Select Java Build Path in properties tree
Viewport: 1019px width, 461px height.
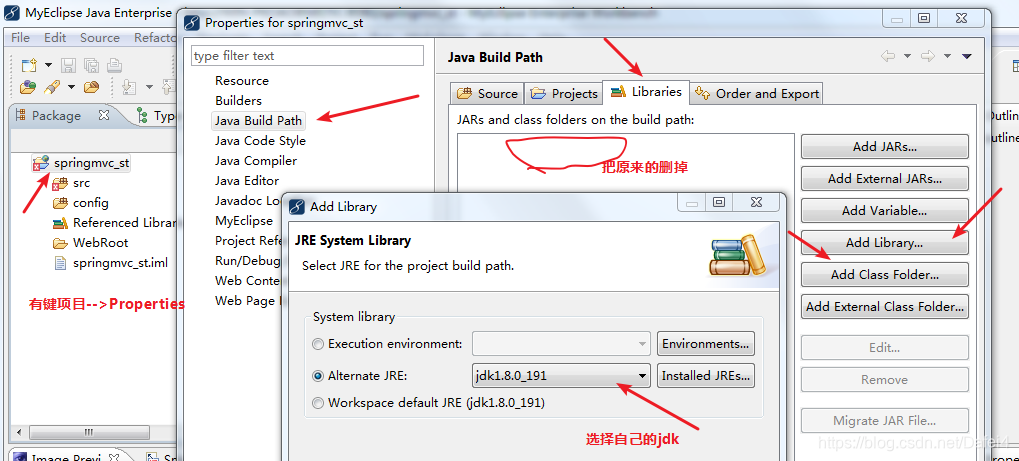[x=259, y=121]
